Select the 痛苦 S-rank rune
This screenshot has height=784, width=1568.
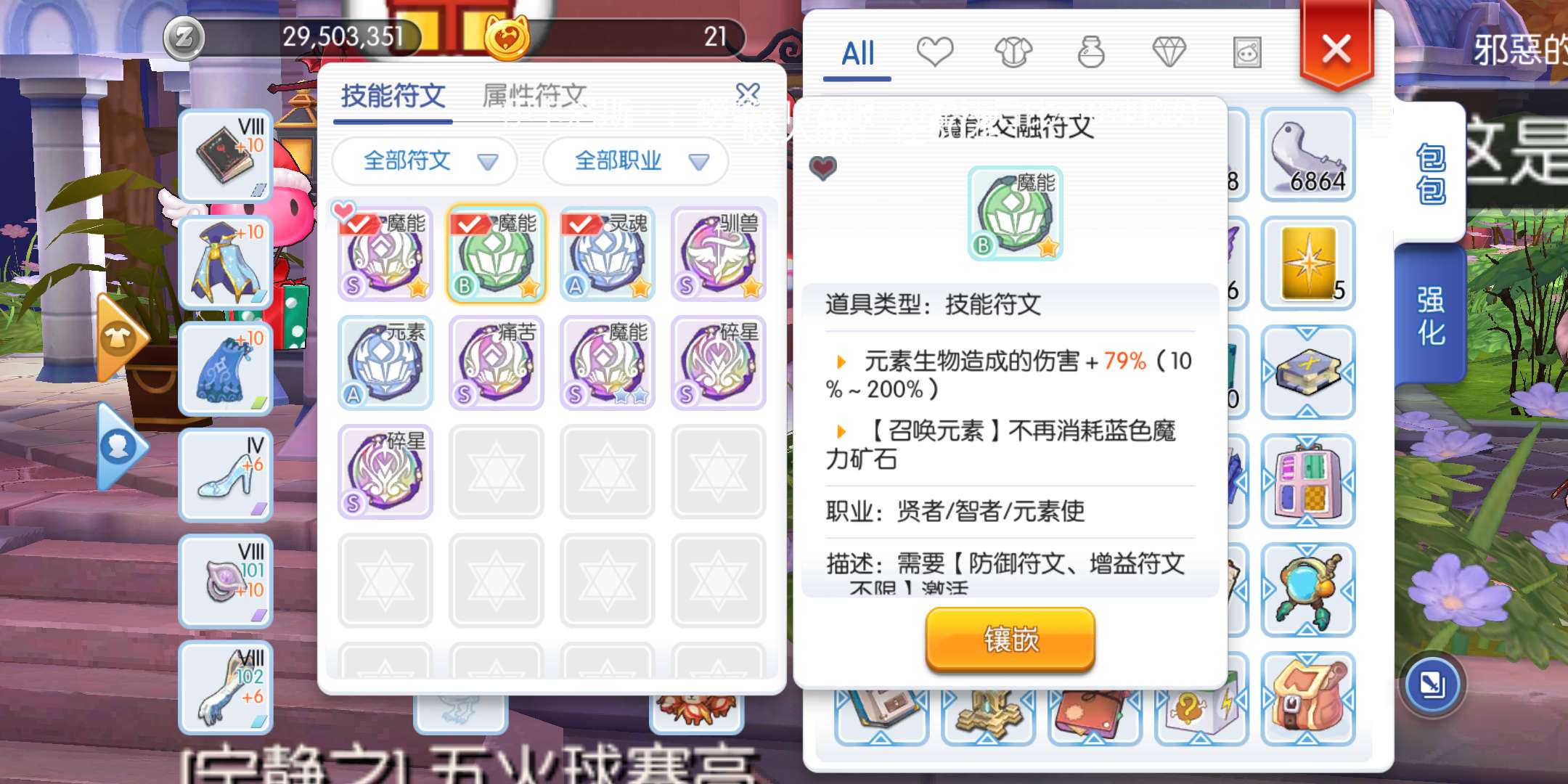497,363
